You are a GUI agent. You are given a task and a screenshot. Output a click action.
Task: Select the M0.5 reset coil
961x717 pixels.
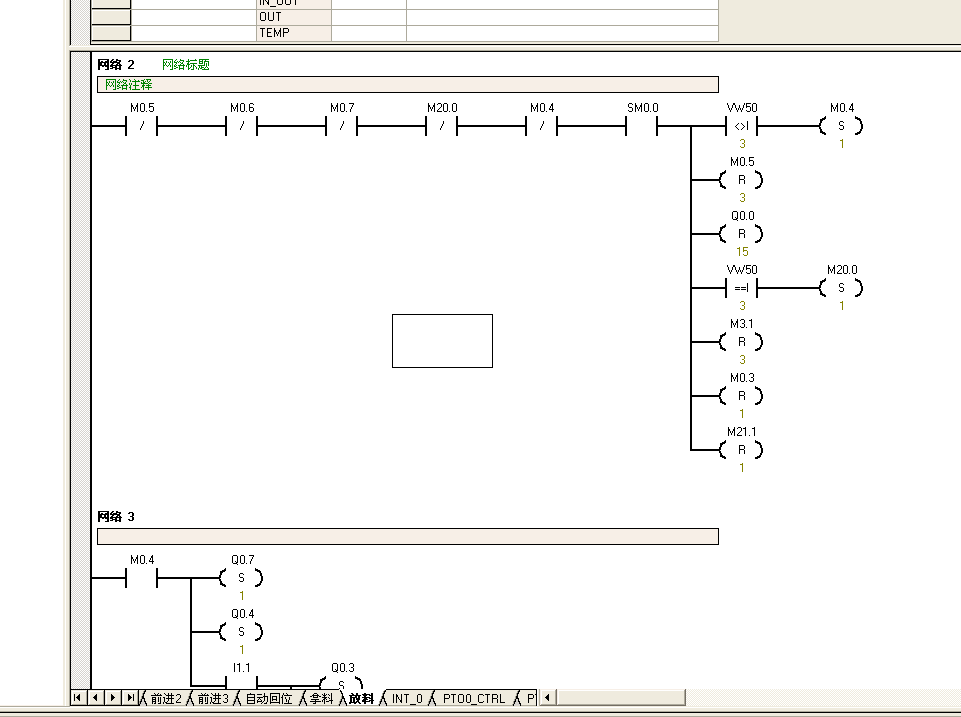(742, 180)
